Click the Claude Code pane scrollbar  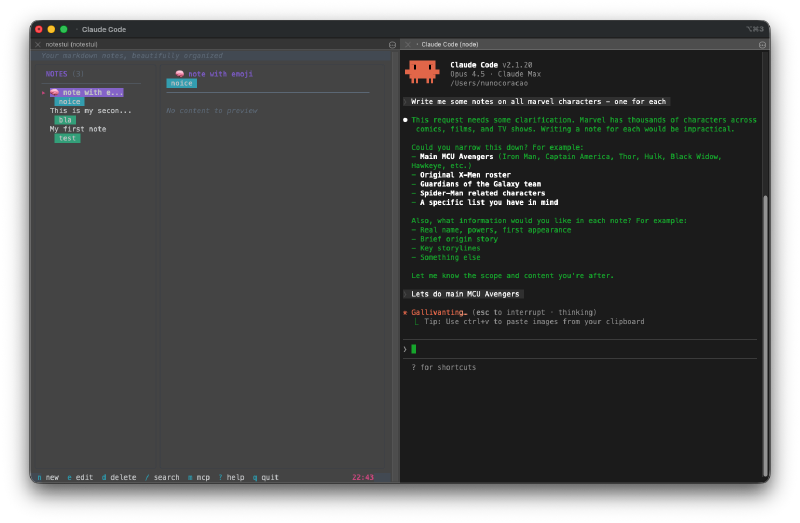[x=765, y=335]
